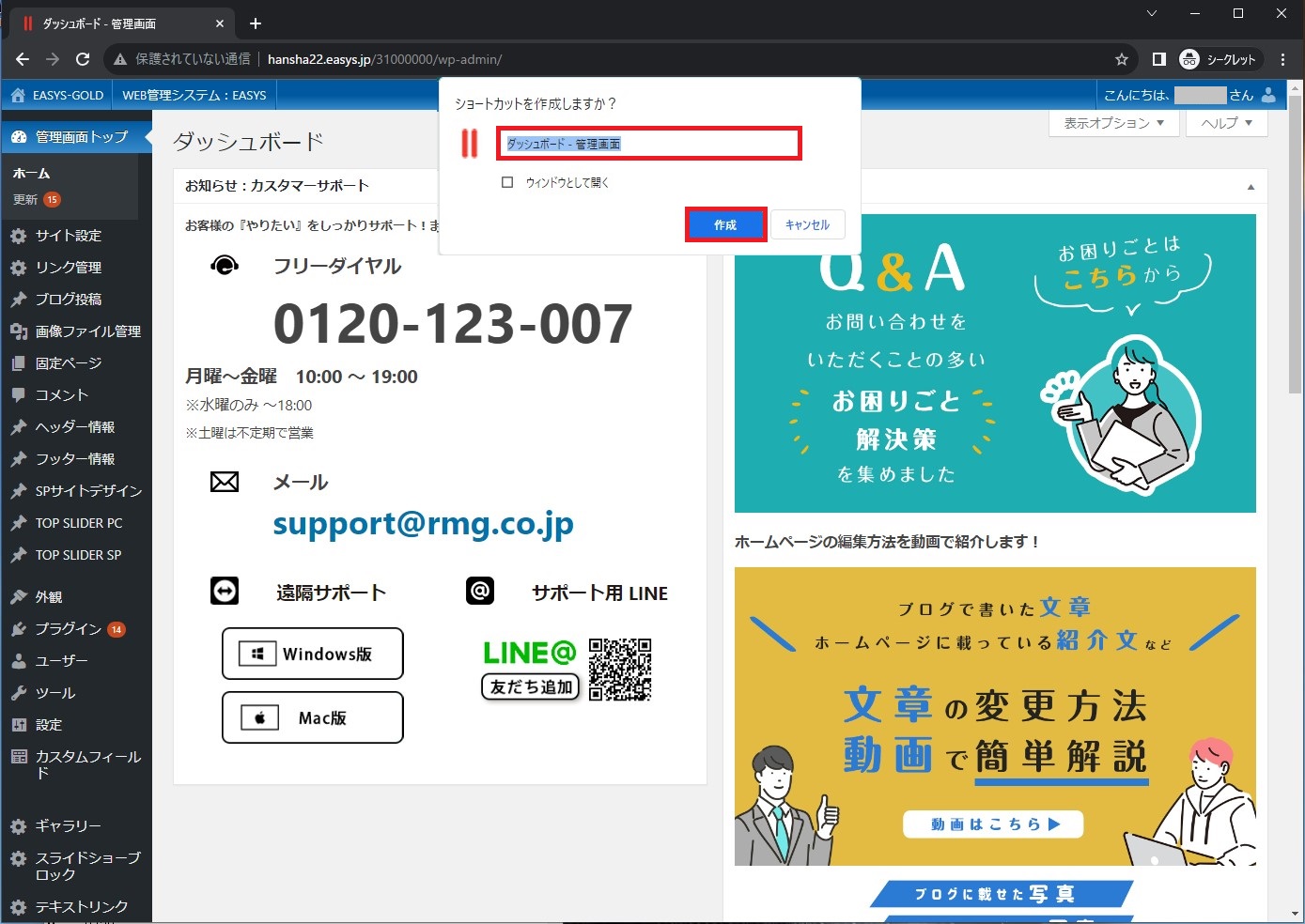Click the 作成 button in the dialog
This screenshot has width=1305, height=924.
pyautogui.click(x=725, y=225)
